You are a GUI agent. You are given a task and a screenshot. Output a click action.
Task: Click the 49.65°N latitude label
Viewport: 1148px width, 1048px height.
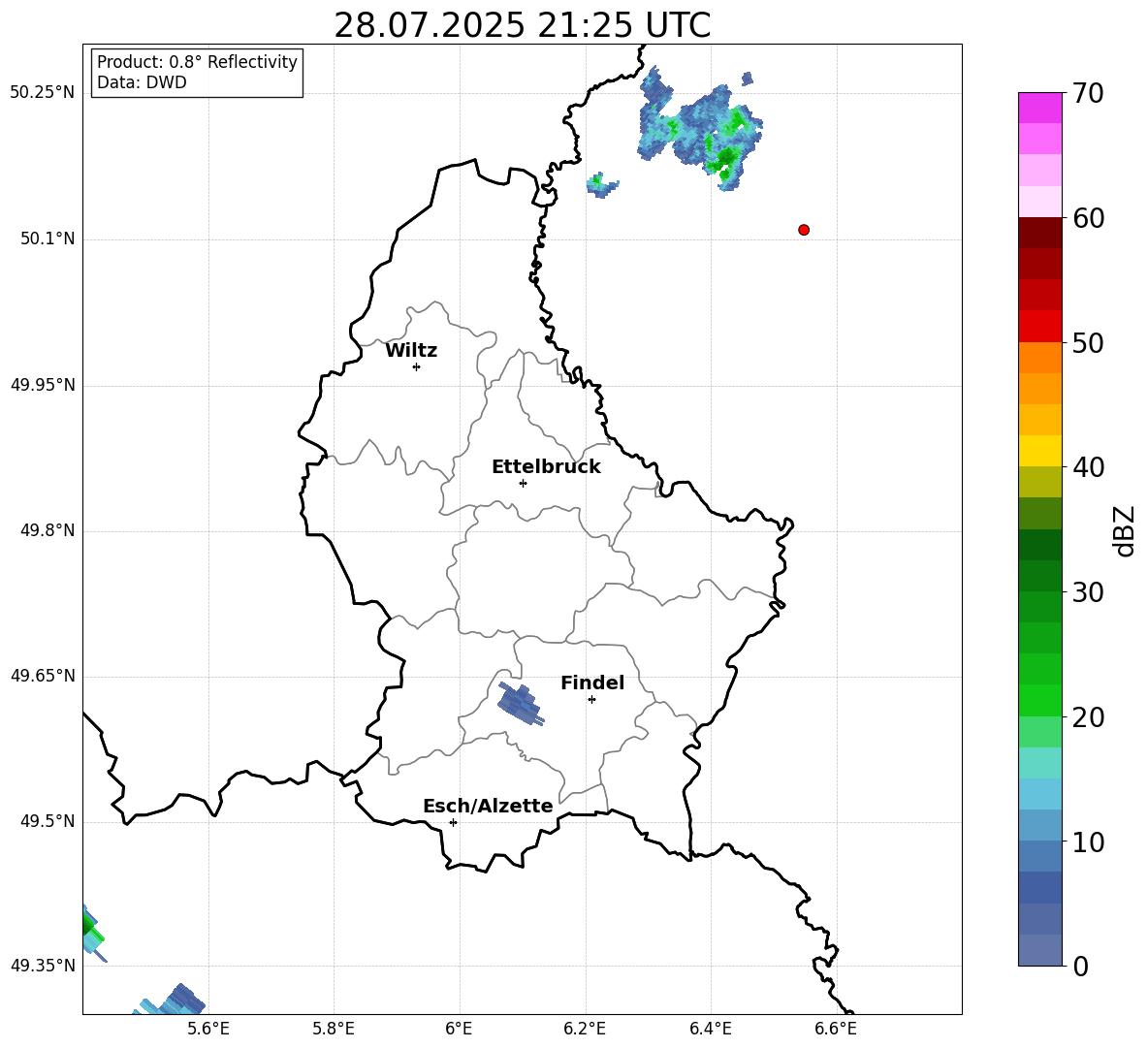[42, 676]
